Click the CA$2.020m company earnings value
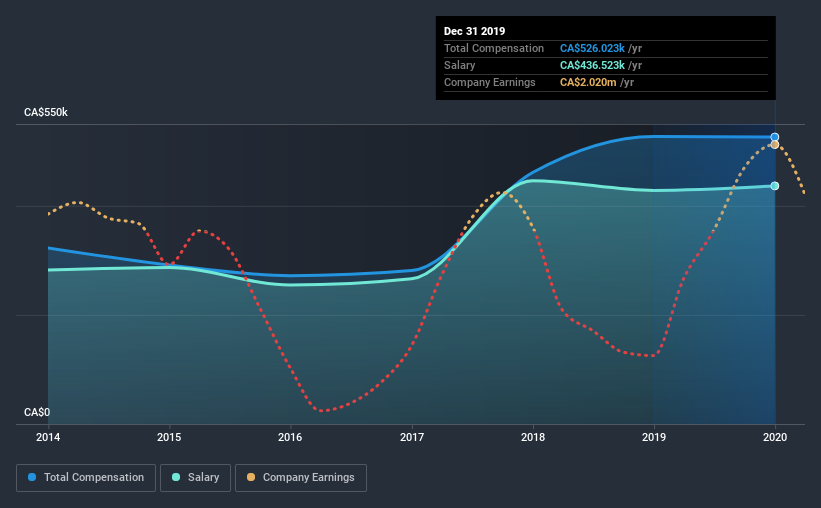Image resolution: width=821 pixels, height=508 pixels. tap(588, 82)
